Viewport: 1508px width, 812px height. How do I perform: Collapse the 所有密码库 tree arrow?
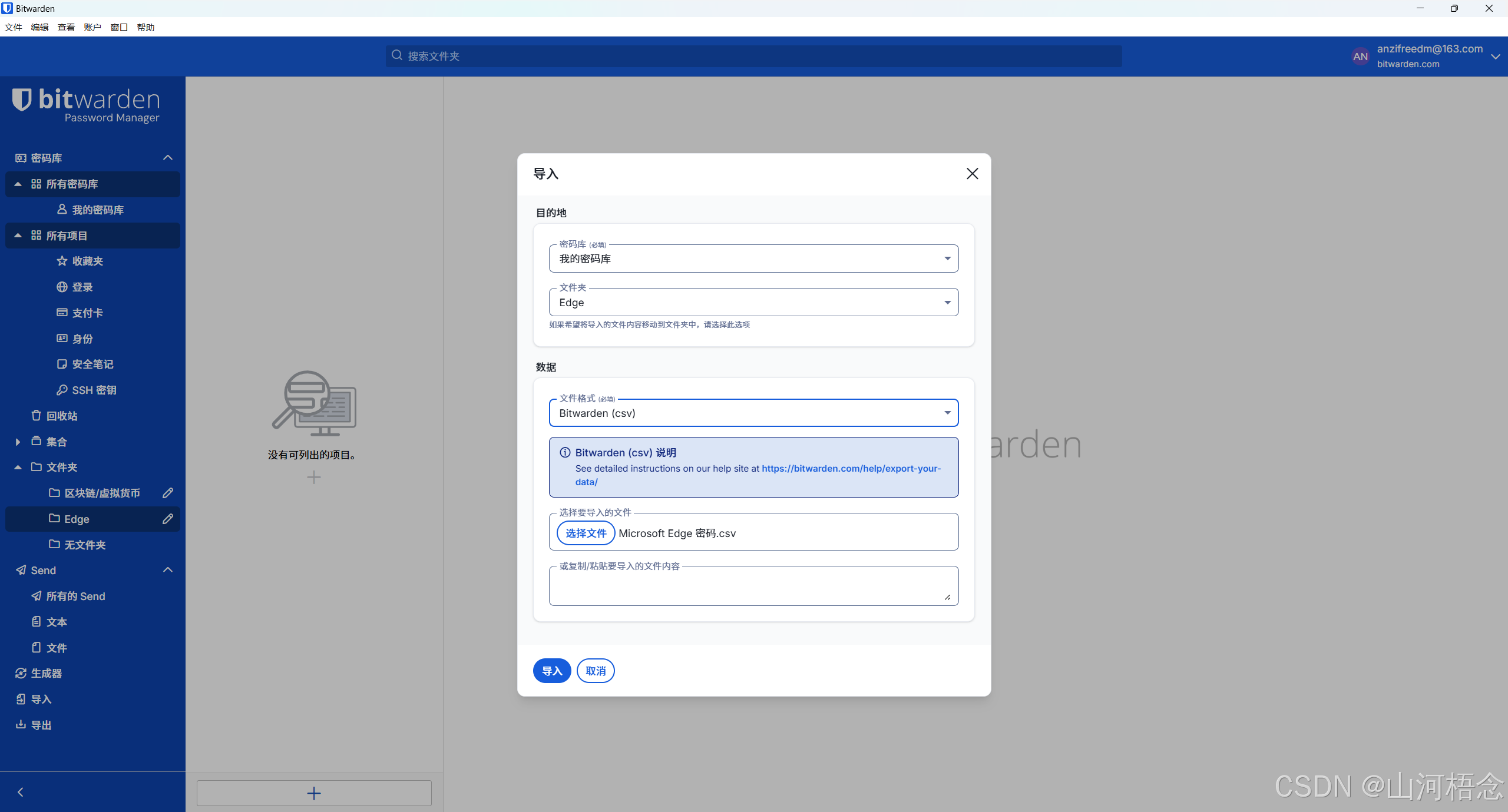point(18,184)
